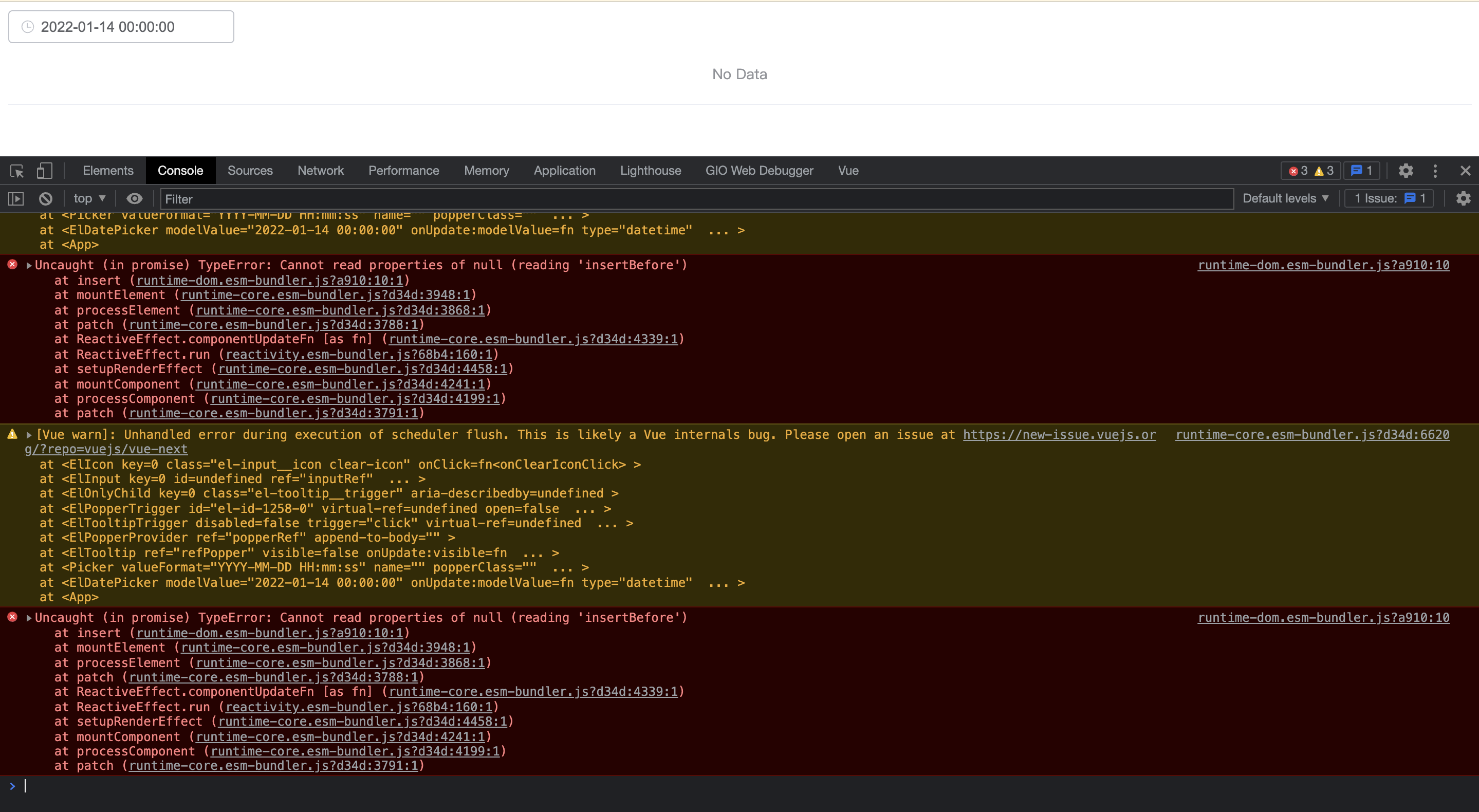Expand the Uncaught TypeError insertBefore message
The width and height of the screenshot is (1479, 812).
tap(28, 265)
